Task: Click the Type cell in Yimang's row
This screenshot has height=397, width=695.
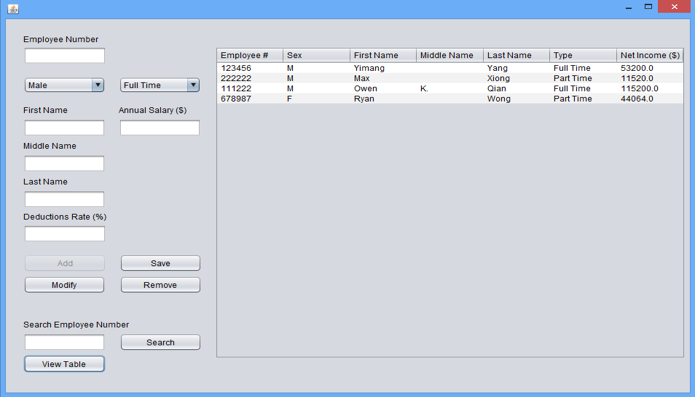Action: [583, 68]
